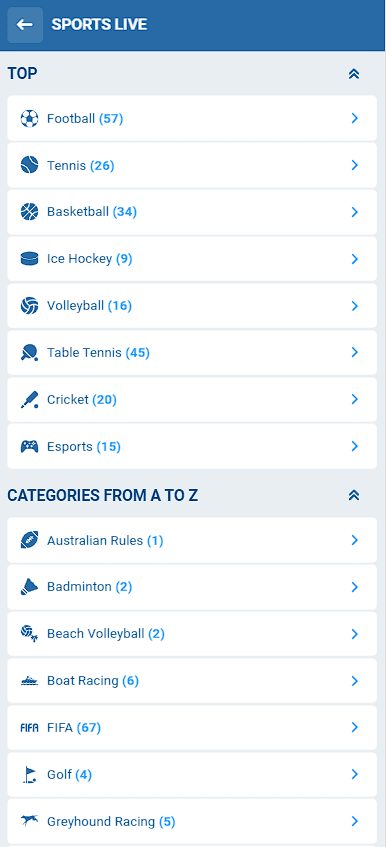Click the Badminton shuttlecock icon

pos(29,587)
